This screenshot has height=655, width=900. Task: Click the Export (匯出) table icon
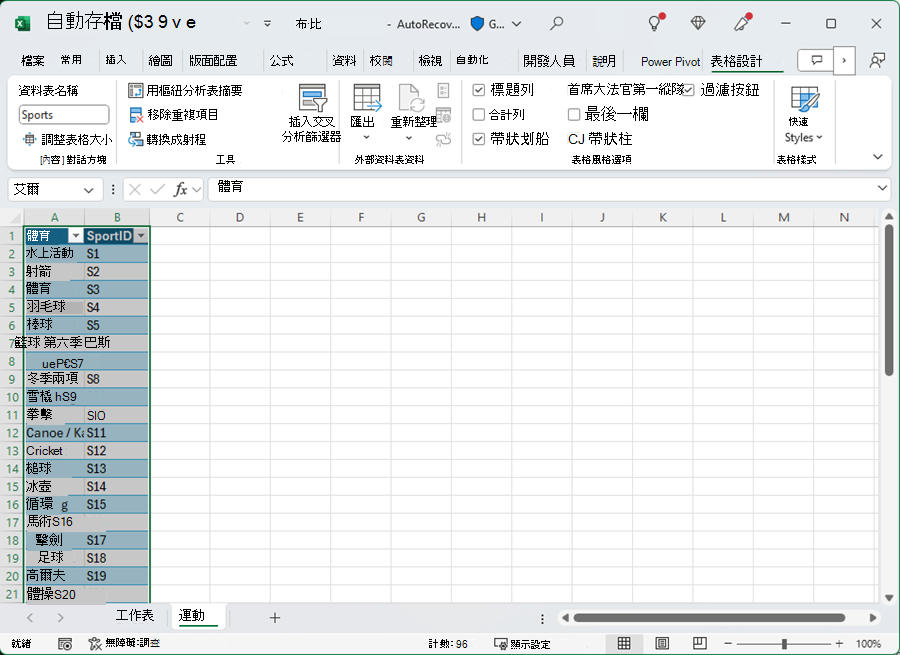366,98
